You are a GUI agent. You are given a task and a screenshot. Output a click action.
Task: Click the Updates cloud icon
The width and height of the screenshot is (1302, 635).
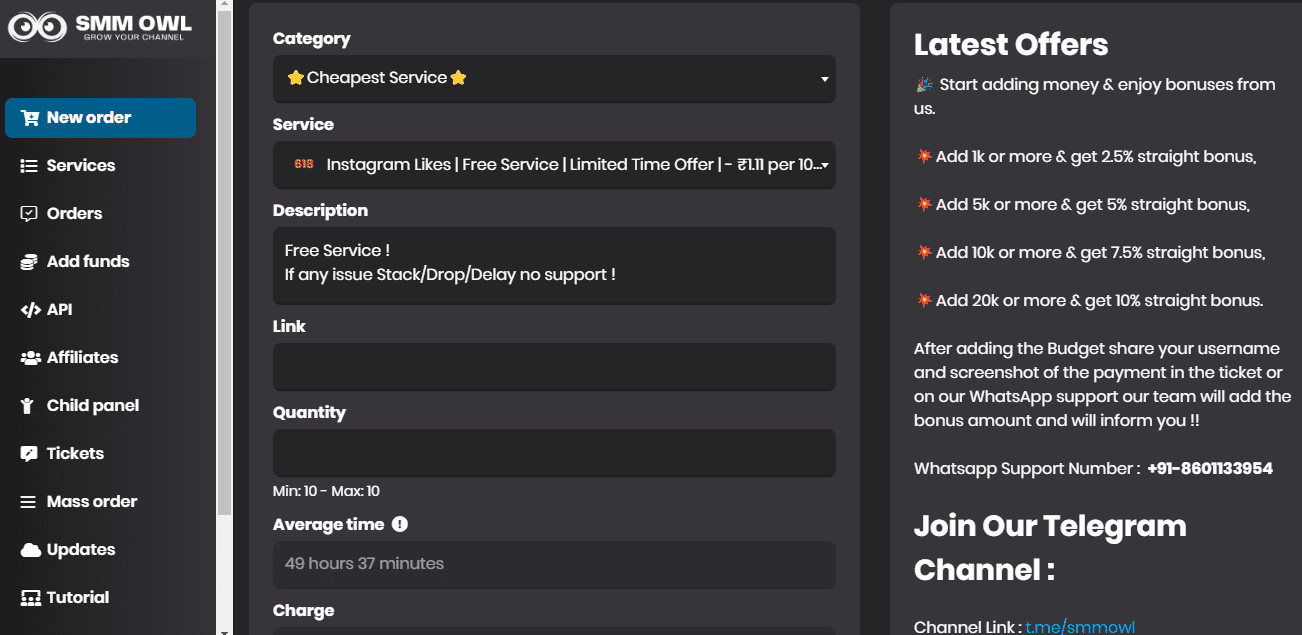30,550
